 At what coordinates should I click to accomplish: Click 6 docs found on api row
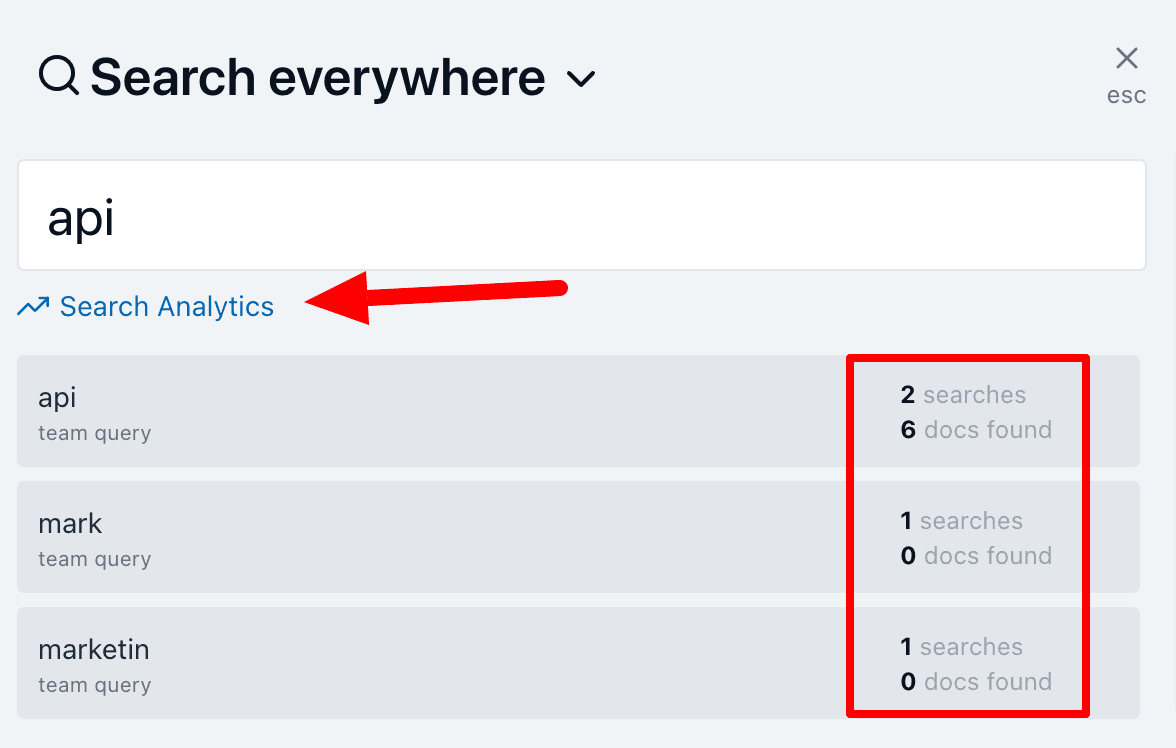click(x=975, y=430)
